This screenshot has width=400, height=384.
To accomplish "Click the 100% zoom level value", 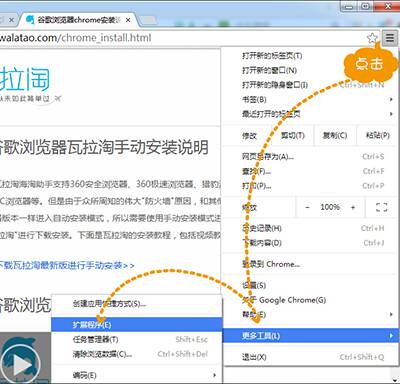I will pyautogui.click(x=330, y=207).
